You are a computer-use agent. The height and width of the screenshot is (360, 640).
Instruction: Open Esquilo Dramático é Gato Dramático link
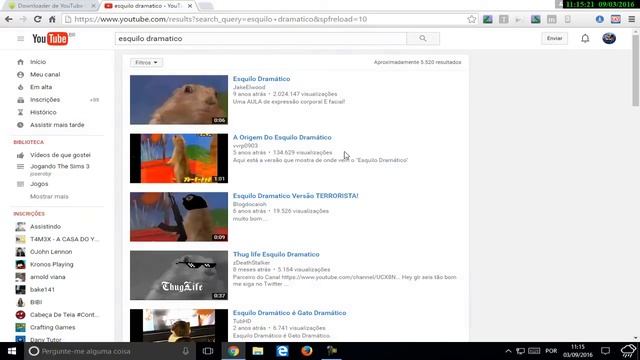[x=289, y=313]
